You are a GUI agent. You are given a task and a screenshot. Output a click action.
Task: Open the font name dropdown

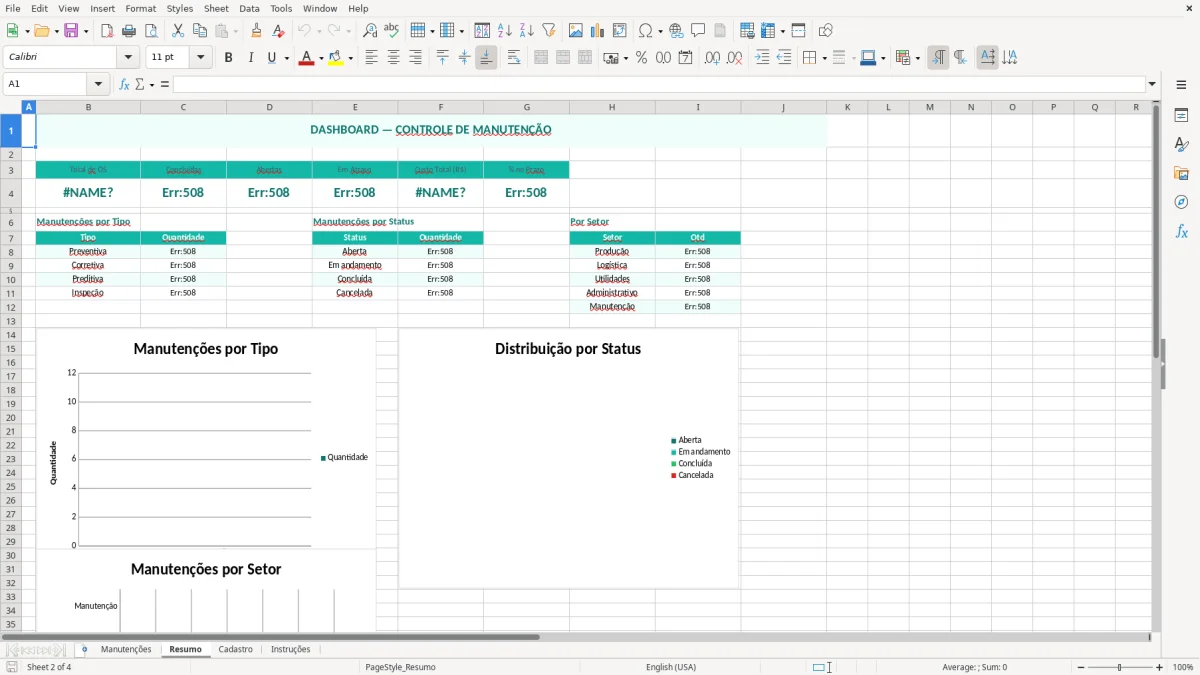128,58
